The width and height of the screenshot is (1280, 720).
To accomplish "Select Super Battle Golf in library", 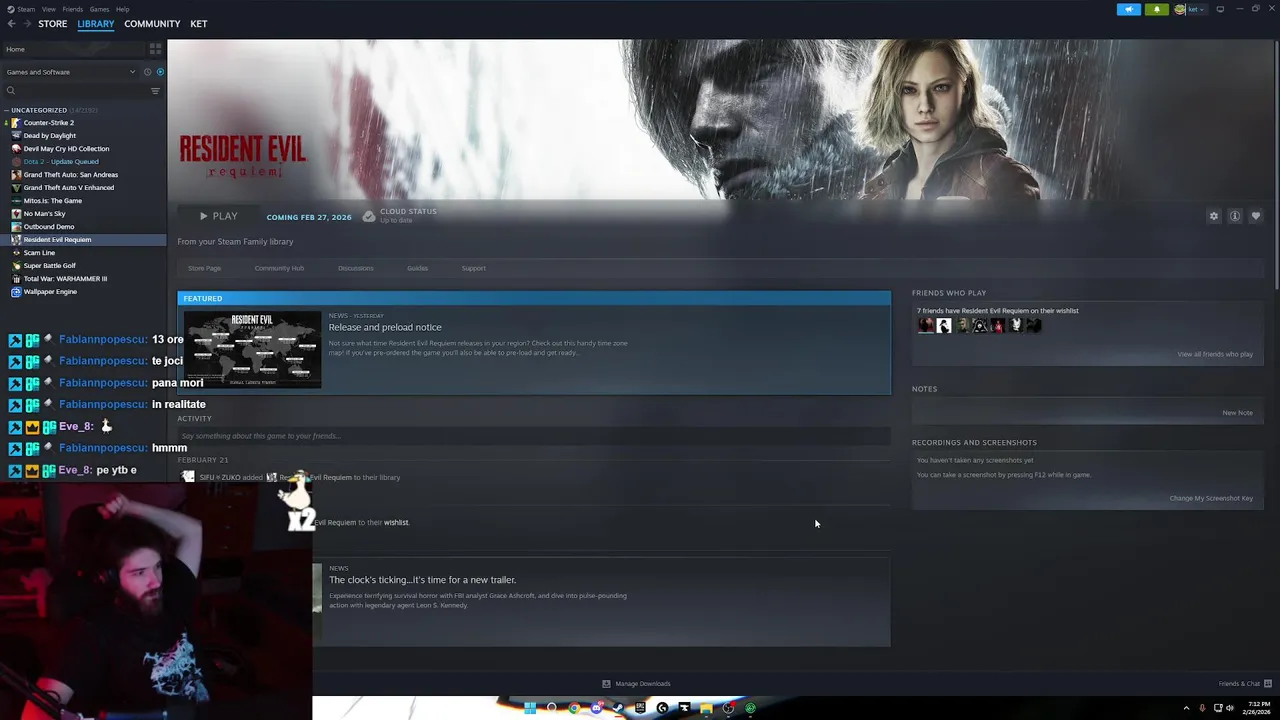I will [49, 265].
